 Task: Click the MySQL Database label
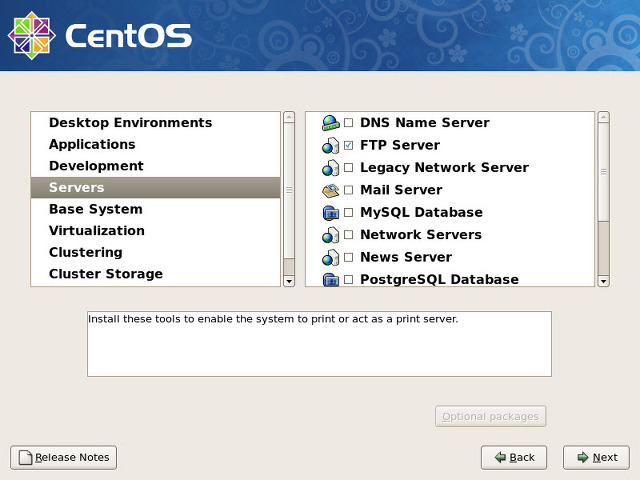pyautogui.click(x=421, y=213)
